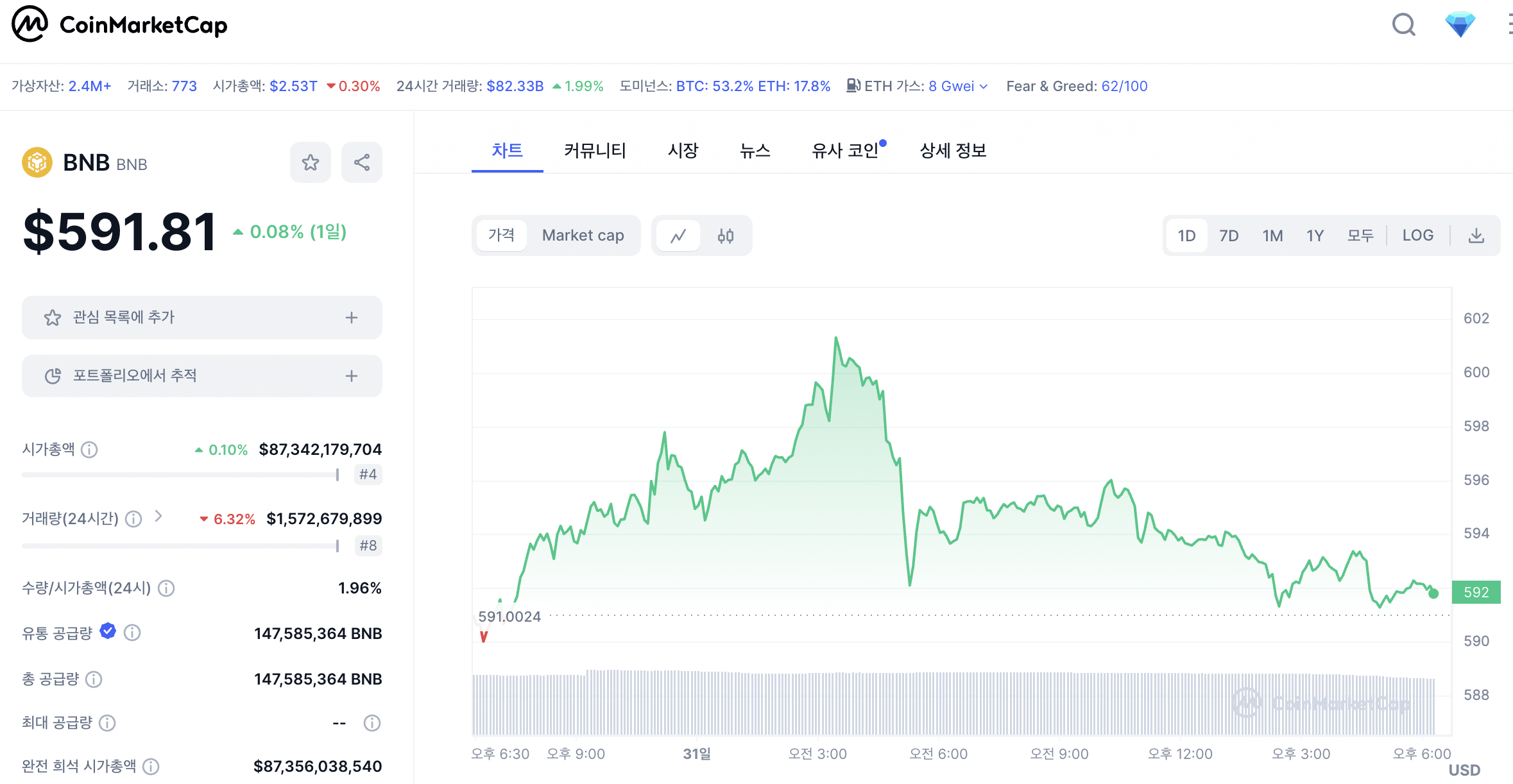Open the 차트 tab
The width and height of the screenshot is (1513, 784).
click(x=507, y=151)
